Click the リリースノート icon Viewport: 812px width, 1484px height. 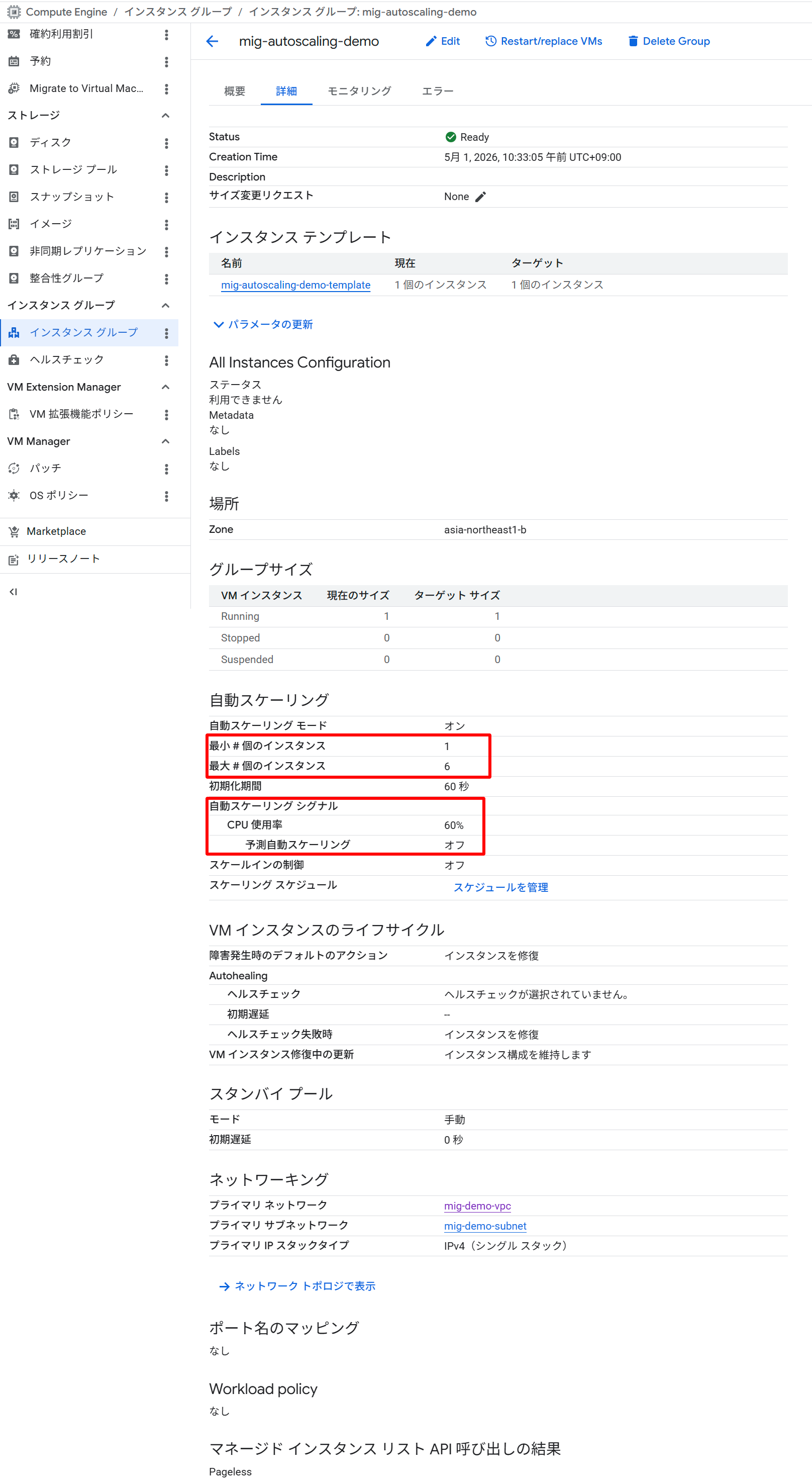coord(14,559)
